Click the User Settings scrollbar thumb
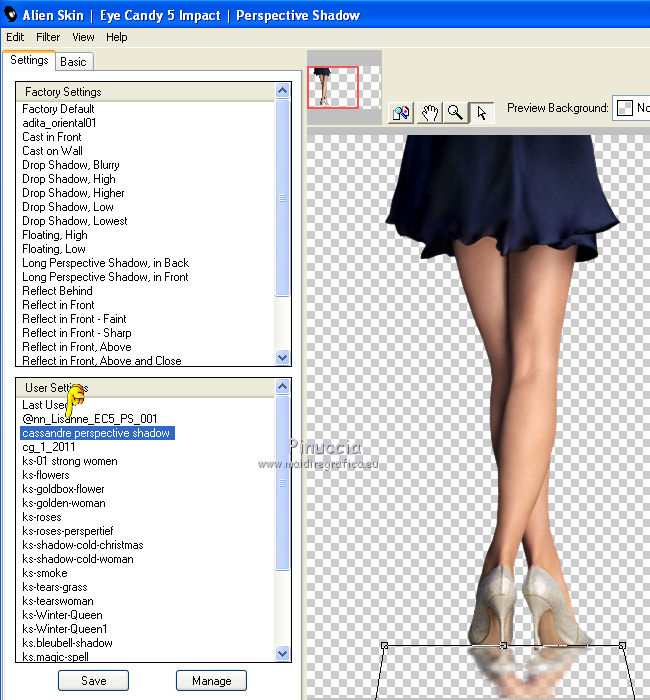This screenshot has width=650, height=700. [x=282, y=483]
